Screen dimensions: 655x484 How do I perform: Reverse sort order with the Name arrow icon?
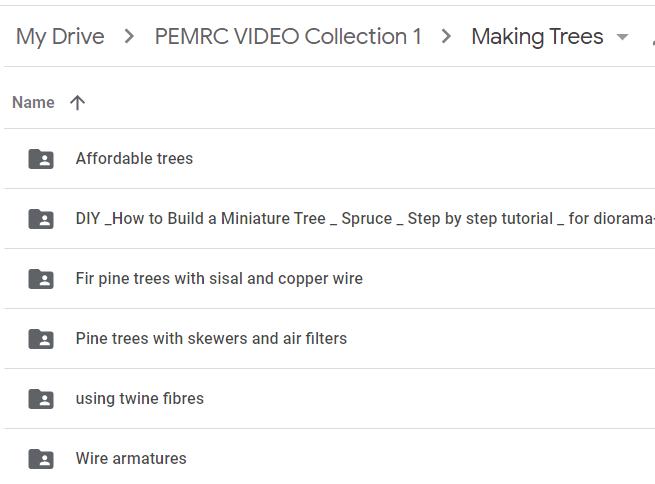point(77,103)
